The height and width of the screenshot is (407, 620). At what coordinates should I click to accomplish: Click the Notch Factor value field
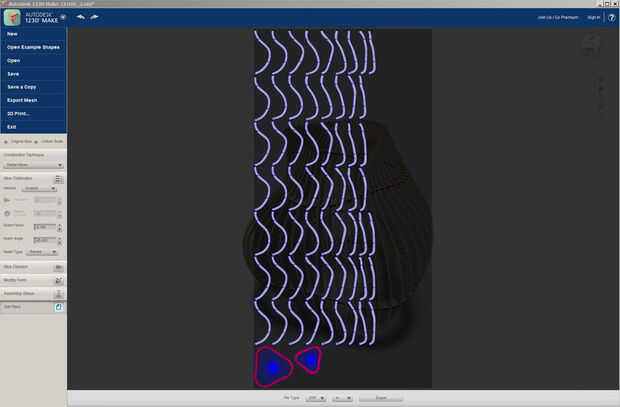pos(45,227)
